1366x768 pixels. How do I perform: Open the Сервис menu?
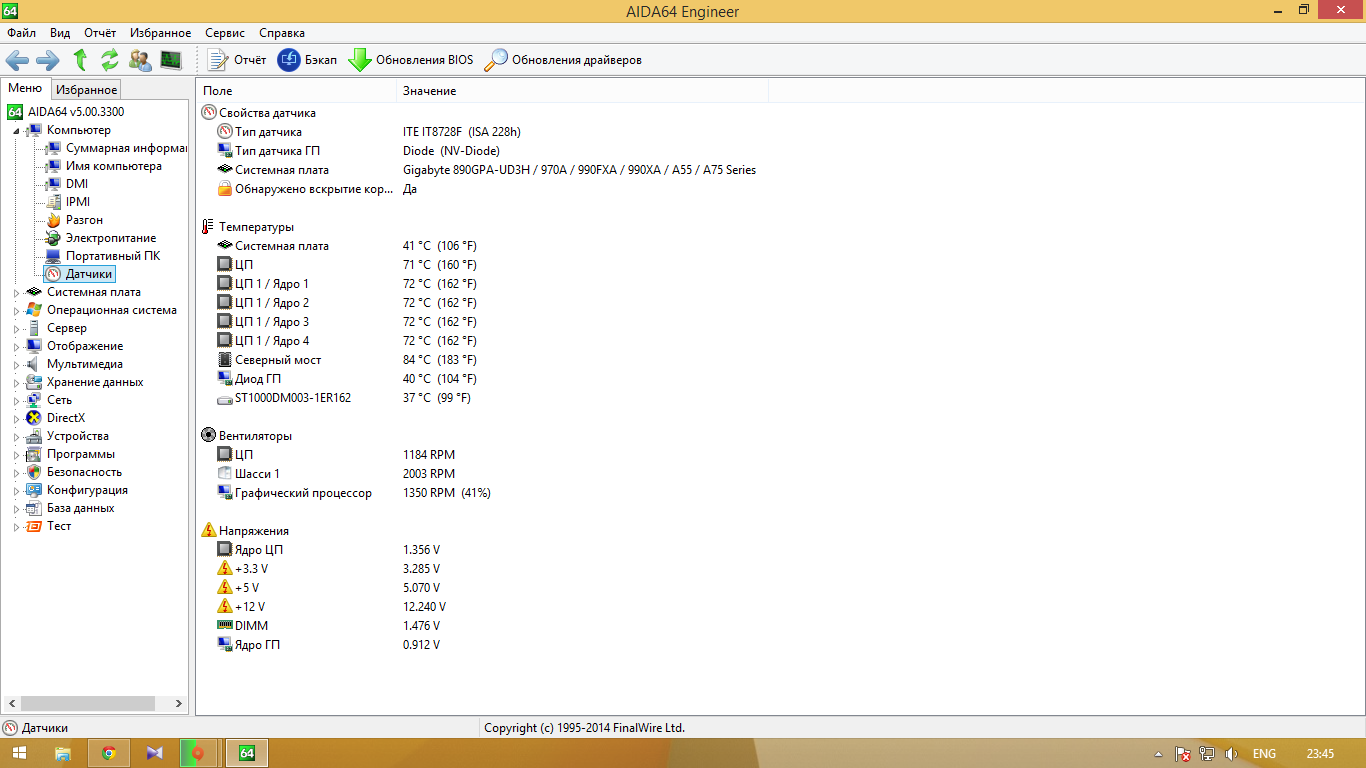click(225, 33)
